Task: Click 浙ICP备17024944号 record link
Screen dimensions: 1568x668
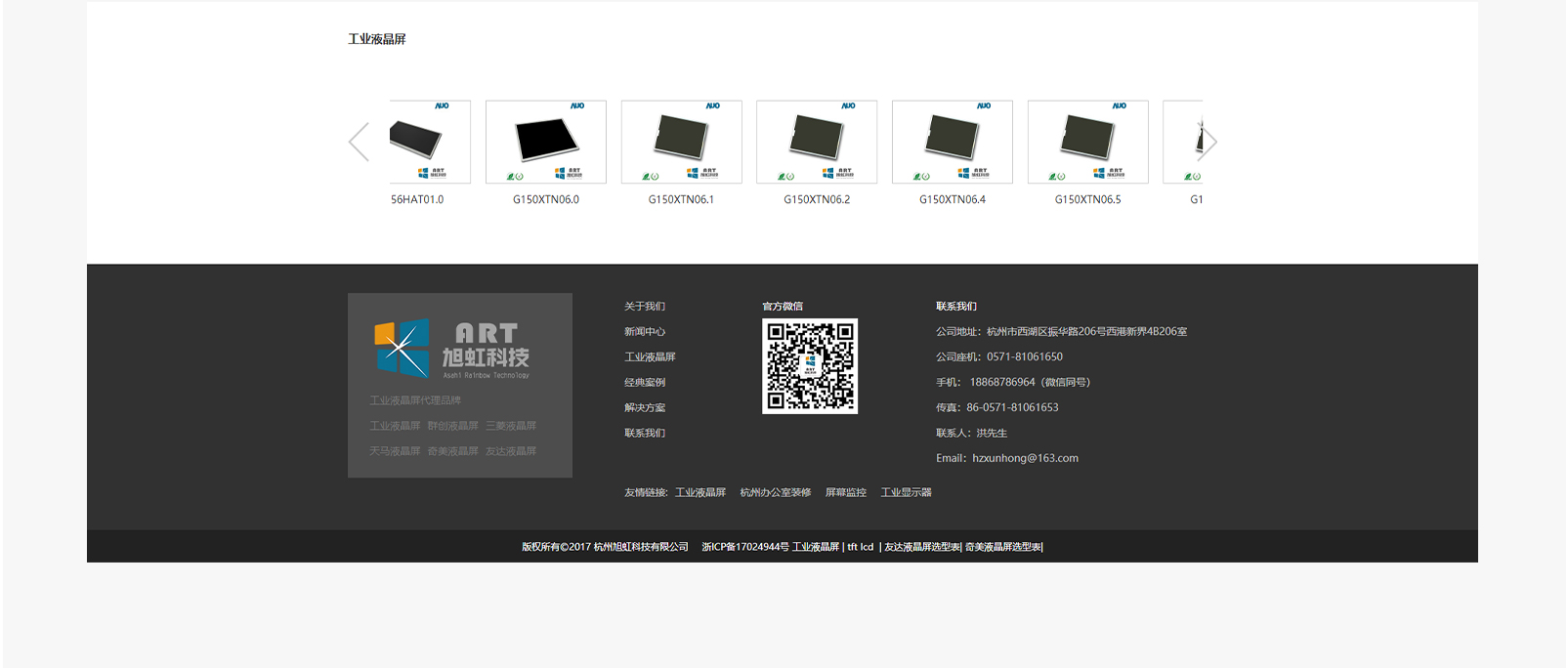Action: (x=745, y=547)
